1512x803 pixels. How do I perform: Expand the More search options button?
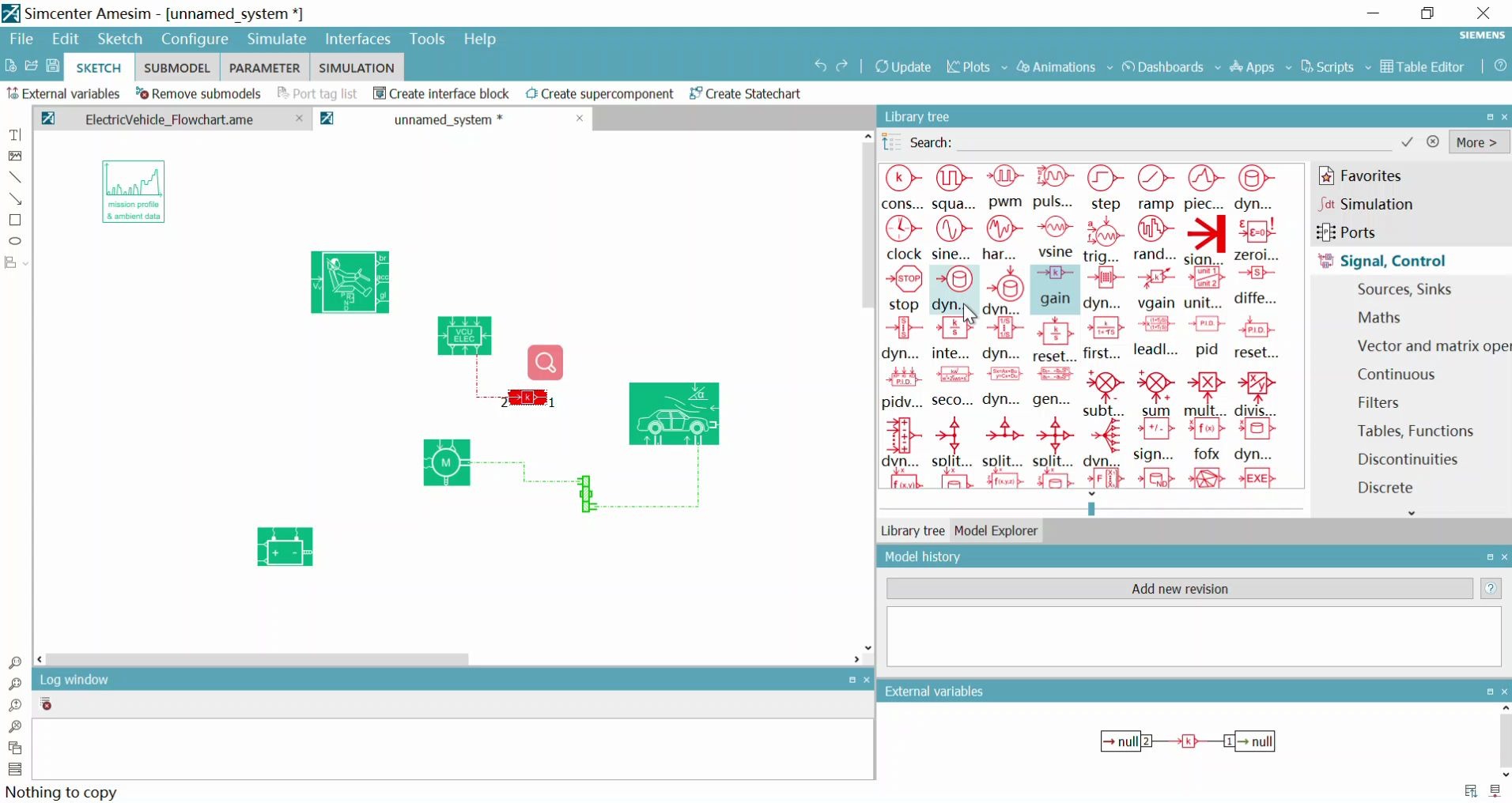coord(1477,142)
